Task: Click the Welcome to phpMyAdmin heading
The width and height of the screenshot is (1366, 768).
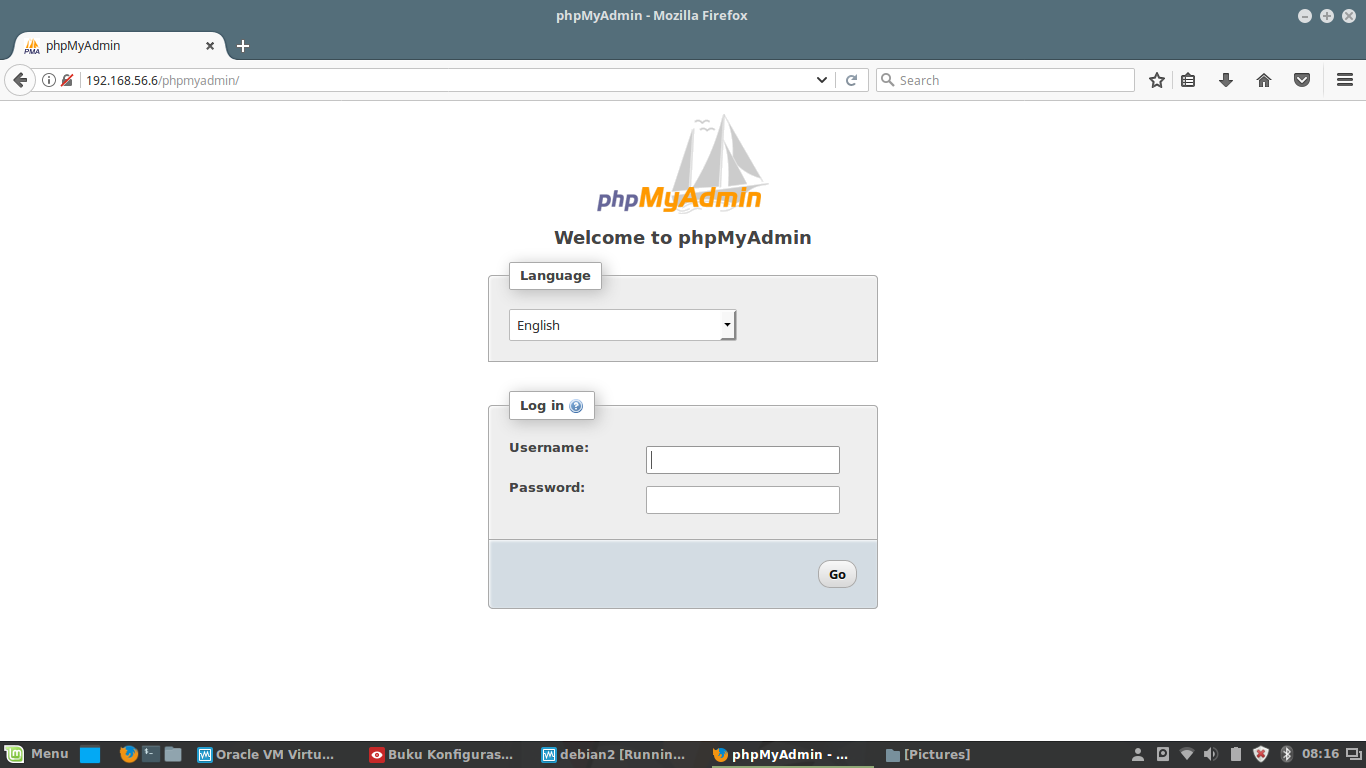Action: pos(683,238)
